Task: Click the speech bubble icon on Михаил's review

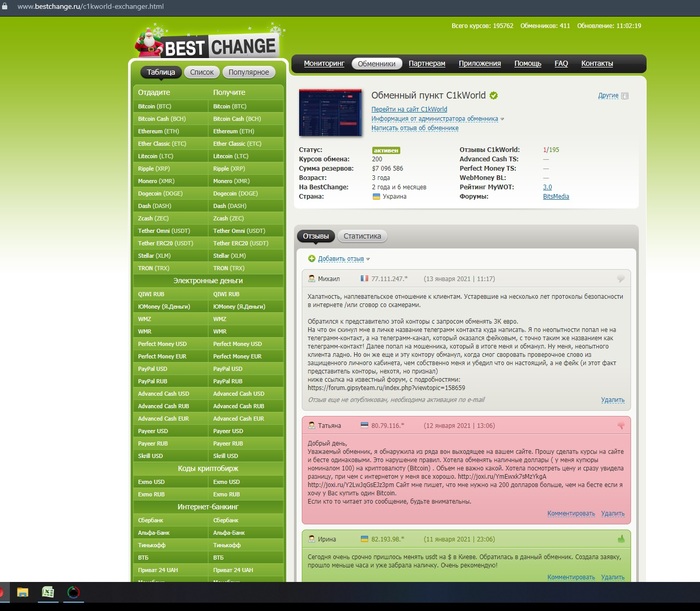Action: [621, 278]
